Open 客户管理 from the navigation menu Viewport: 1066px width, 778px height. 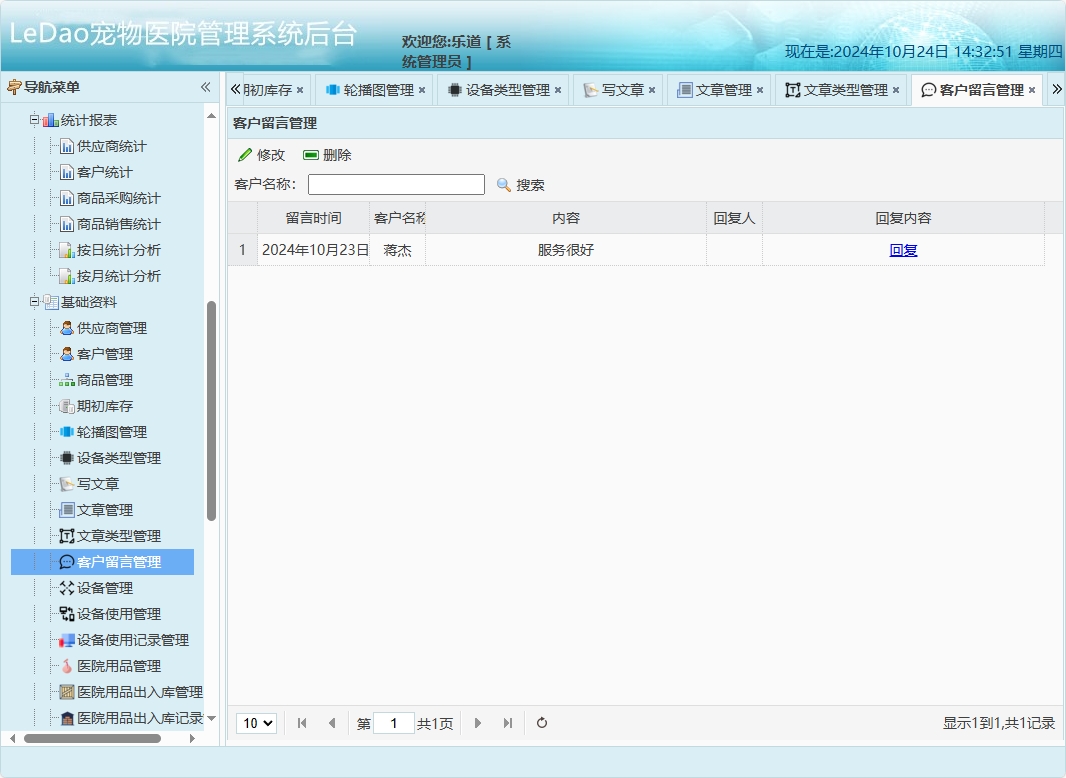click(x=104, y=353)
